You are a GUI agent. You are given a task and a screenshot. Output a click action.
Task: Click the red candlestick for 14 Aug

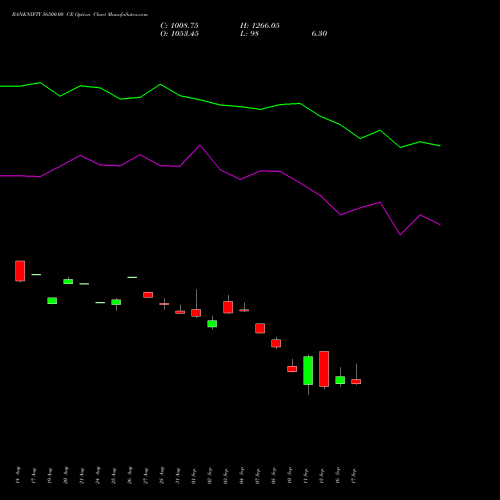click(x=20, y=271)
